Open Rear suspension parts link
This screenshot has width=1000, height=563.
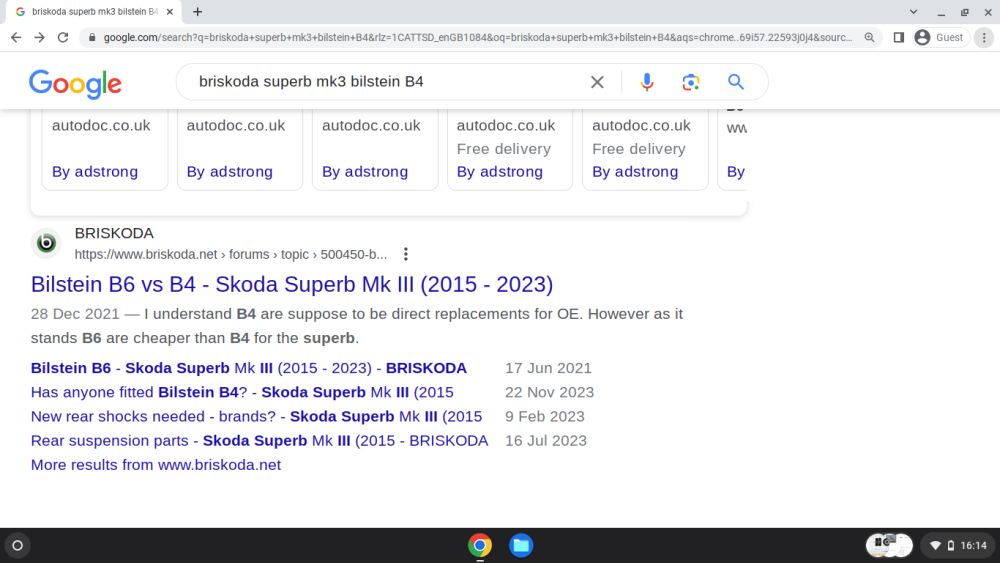260,441
